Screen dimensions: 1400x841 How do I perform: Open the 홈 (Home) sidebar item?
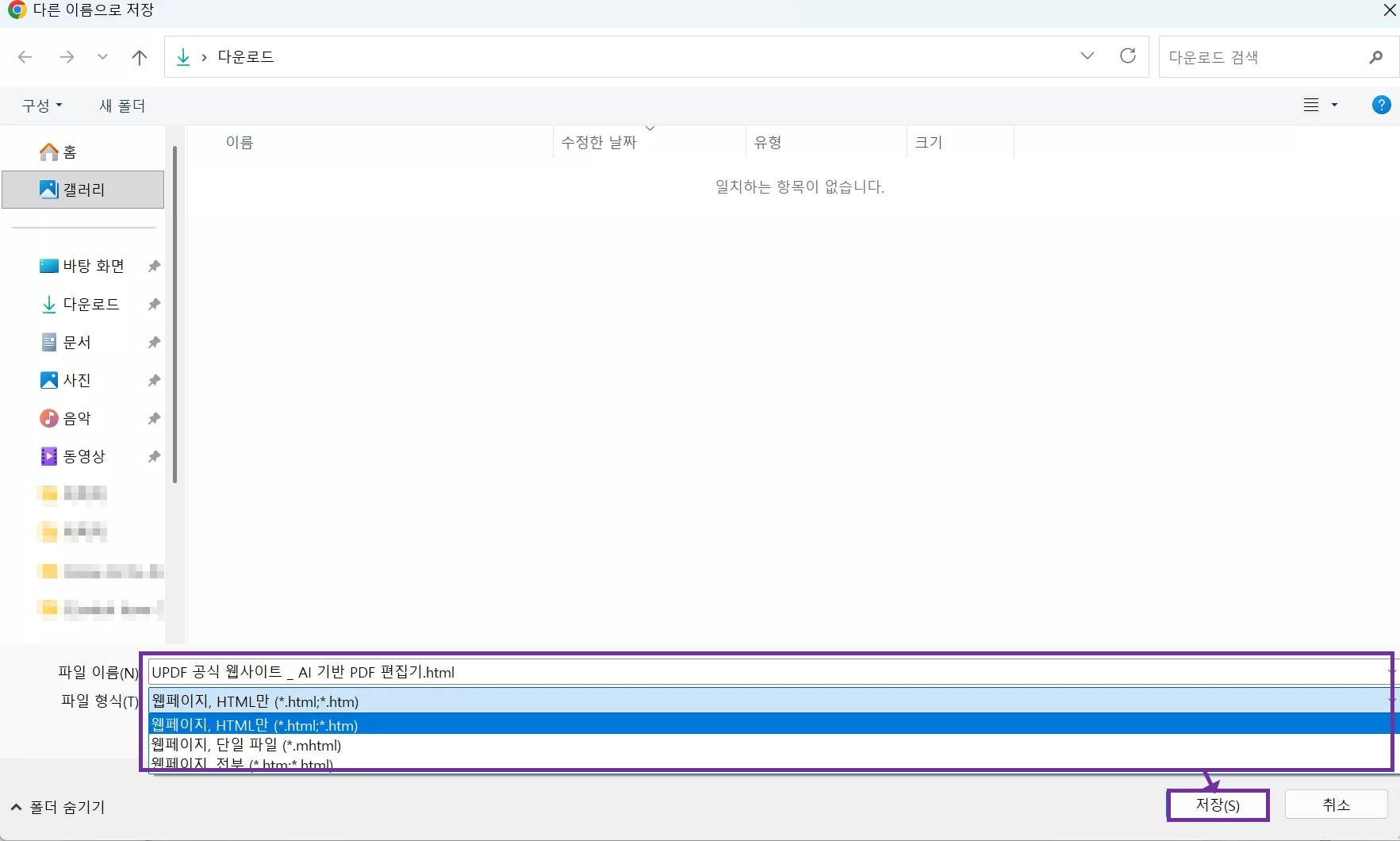(67, 152)
